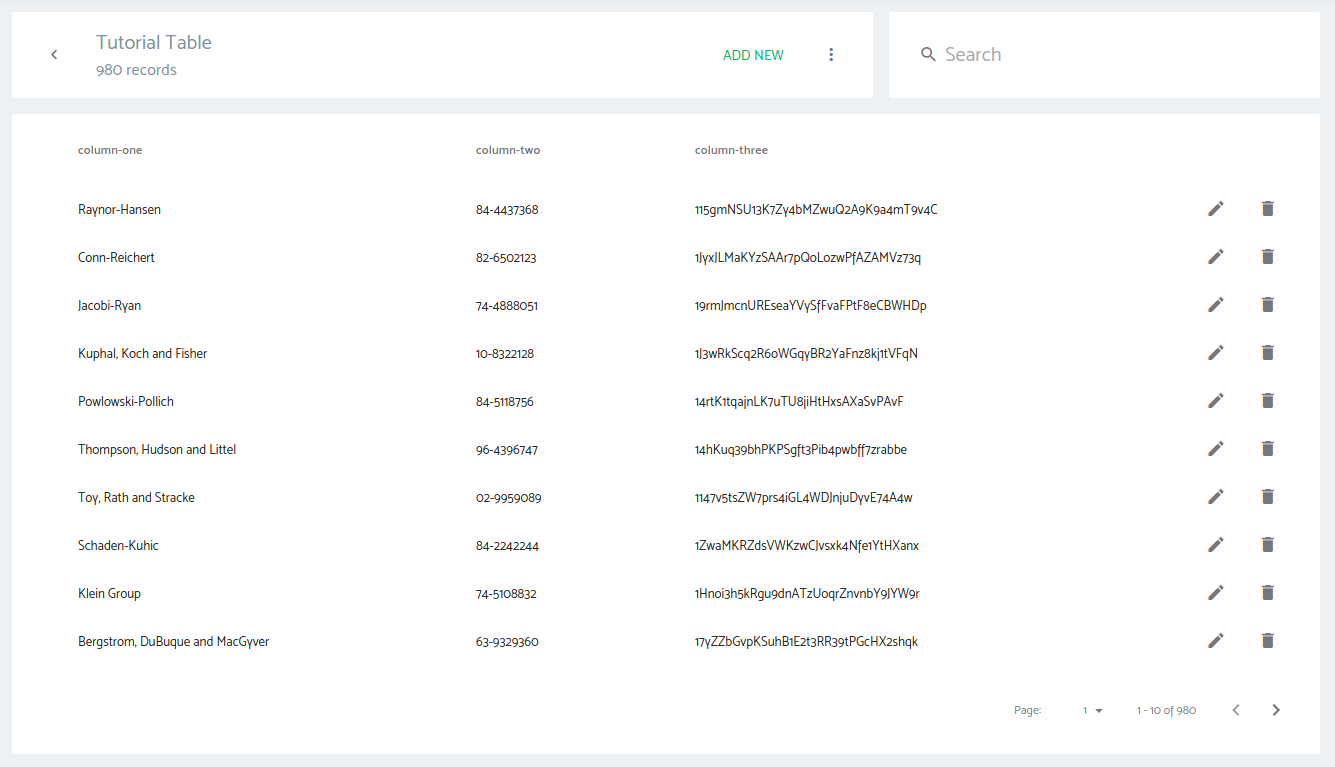Delete the Kuphal, Koch and Fisher row
This screenshot has width=1335, height=767.
pyautogui.click(x=1267, y=353)
